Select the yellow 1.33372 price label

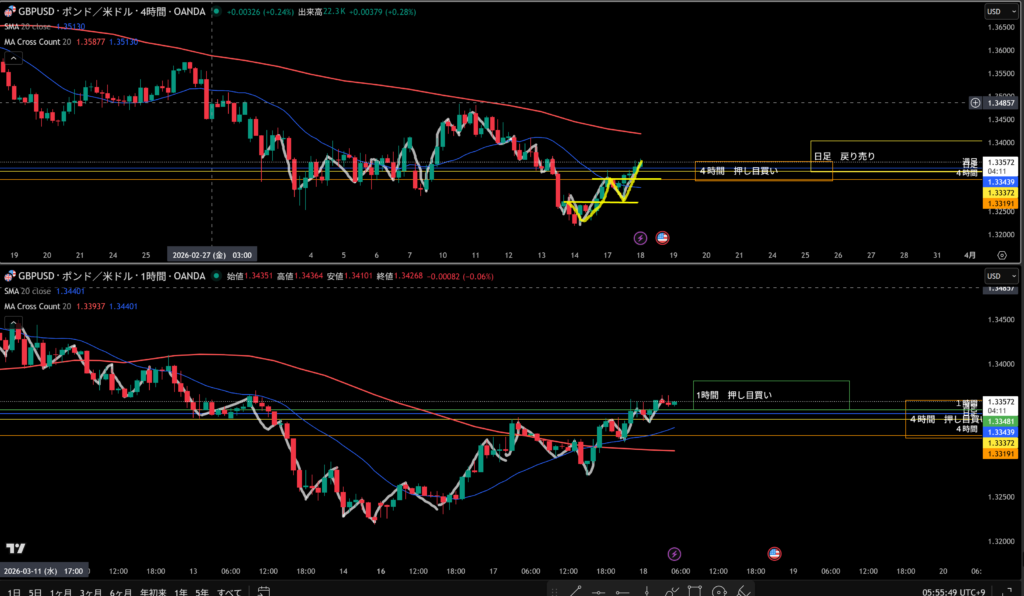click(1003, 191)
